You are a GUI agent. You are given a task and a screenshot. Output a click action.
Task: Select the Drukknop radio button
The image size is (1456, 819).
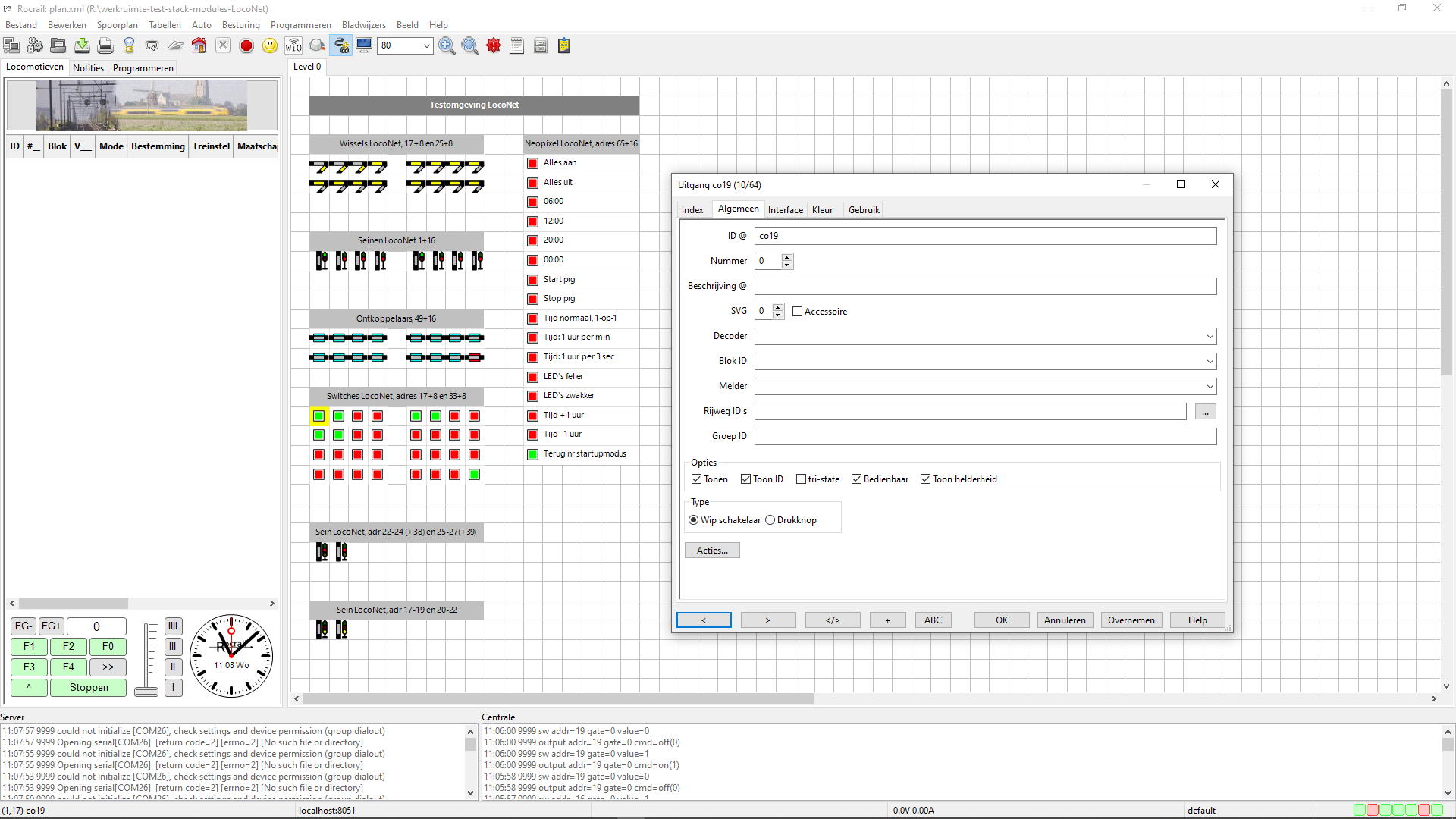pos(770,520)
